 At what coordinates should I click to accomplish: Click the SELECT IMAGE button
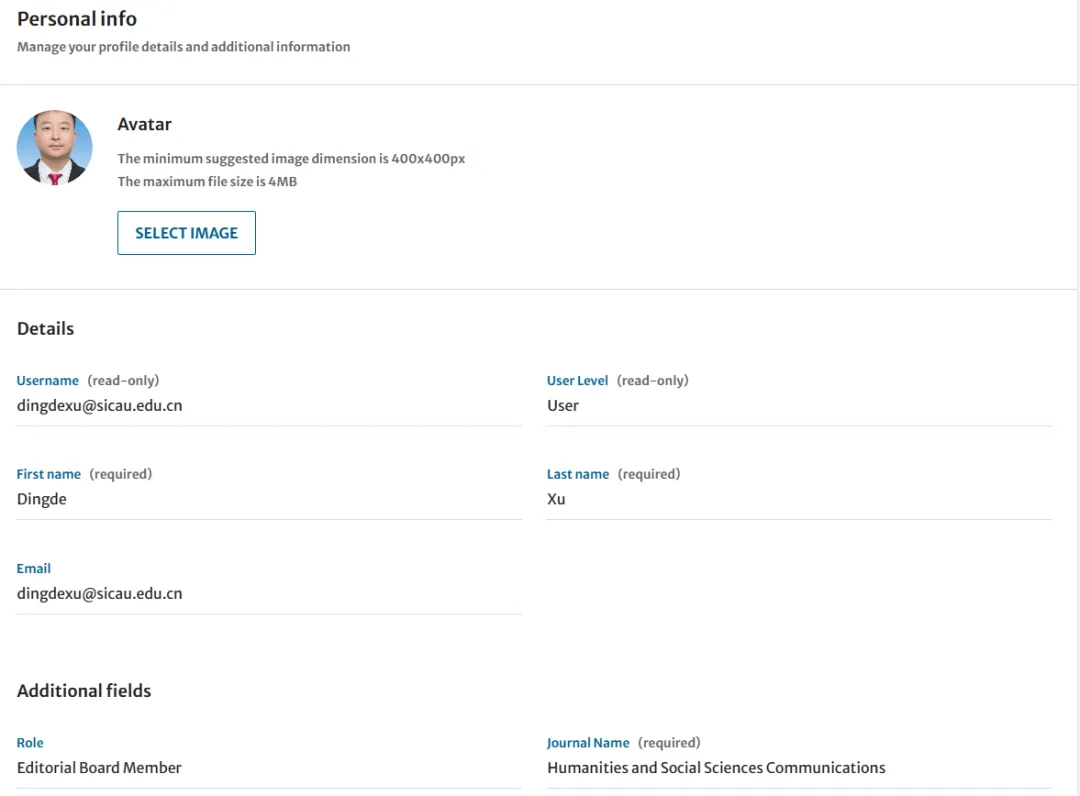point(186,233)
